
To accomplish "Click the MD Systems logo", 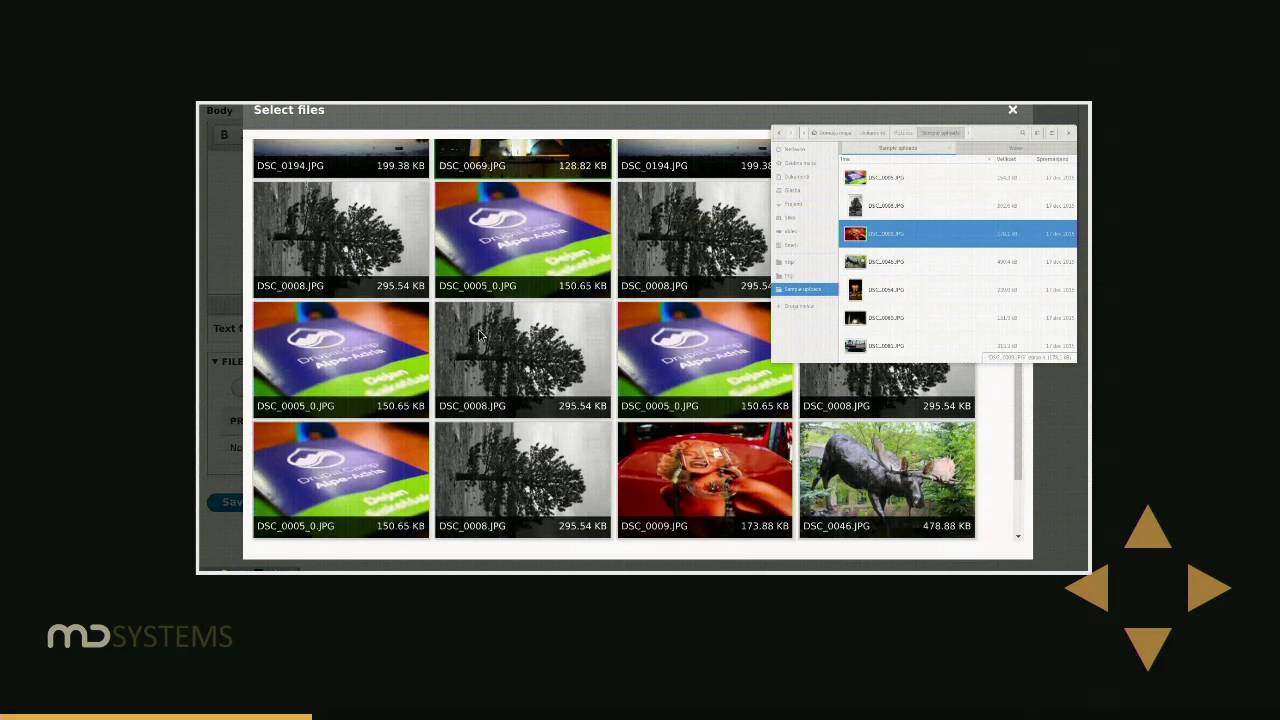I will tap(140, 636).
